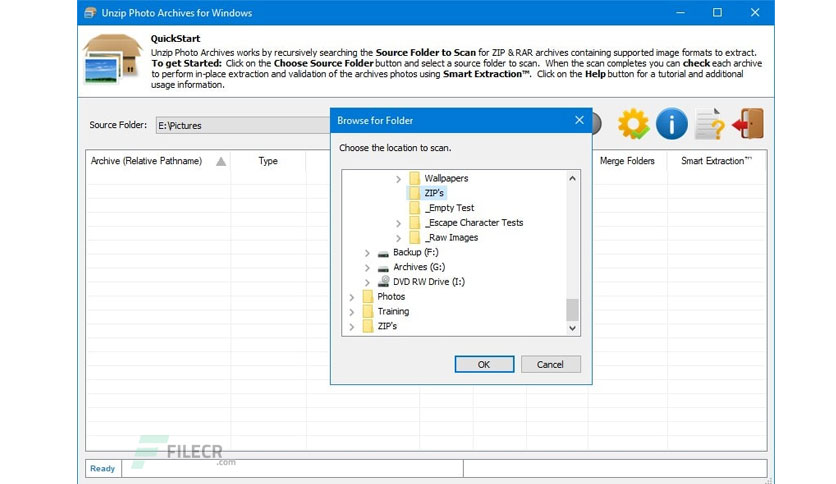Click the QuickStart box photo icon

click(112, 59)
